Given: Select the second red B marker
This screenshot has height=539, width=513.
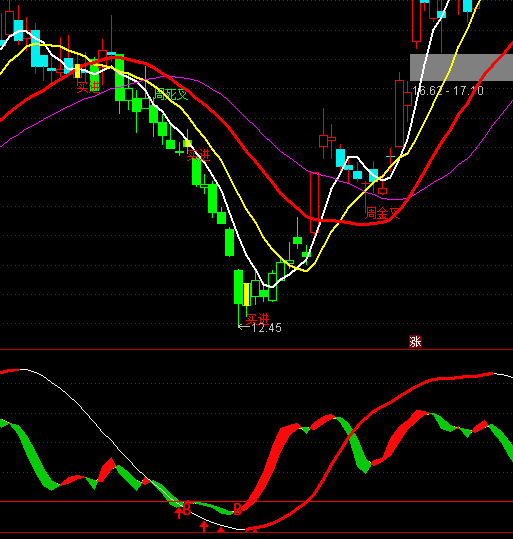Looking at the screenshot, I should [238, 509].
